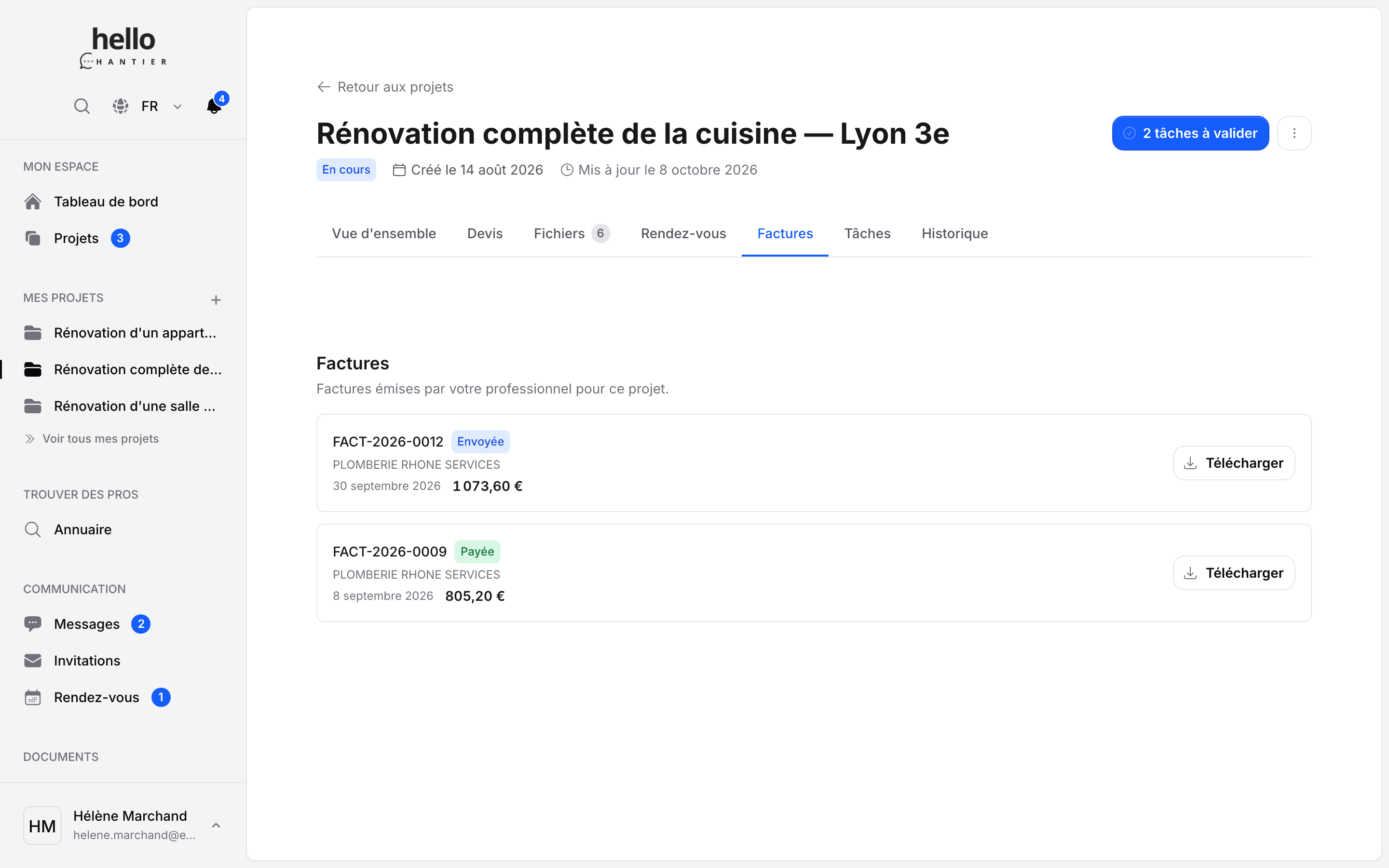Open the search magnifier icon in sidebar header
This screenshot has width=1389, height=868.
(x=82, y=106)
